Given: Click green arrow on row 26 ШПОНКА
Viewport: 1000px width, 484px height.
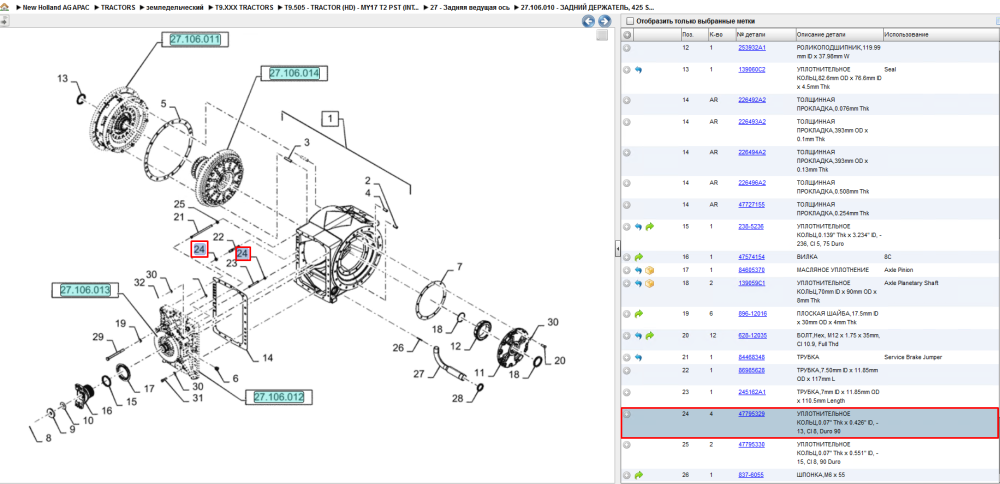Looking at the screenshot, I should 639,474.
